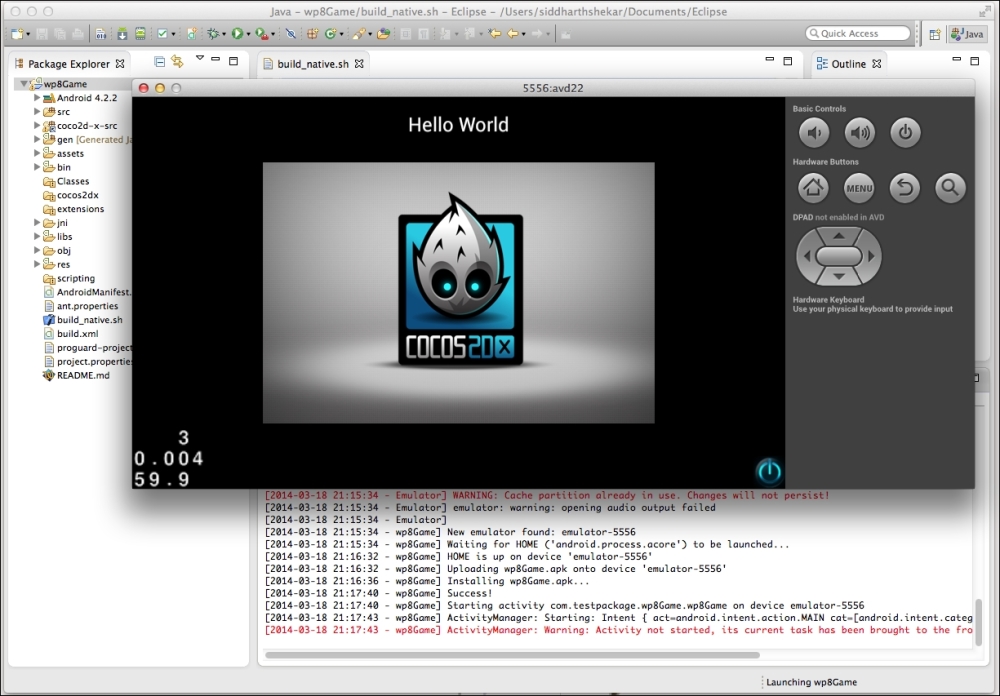Click the New Android XML file icon

tap(192, 34)
